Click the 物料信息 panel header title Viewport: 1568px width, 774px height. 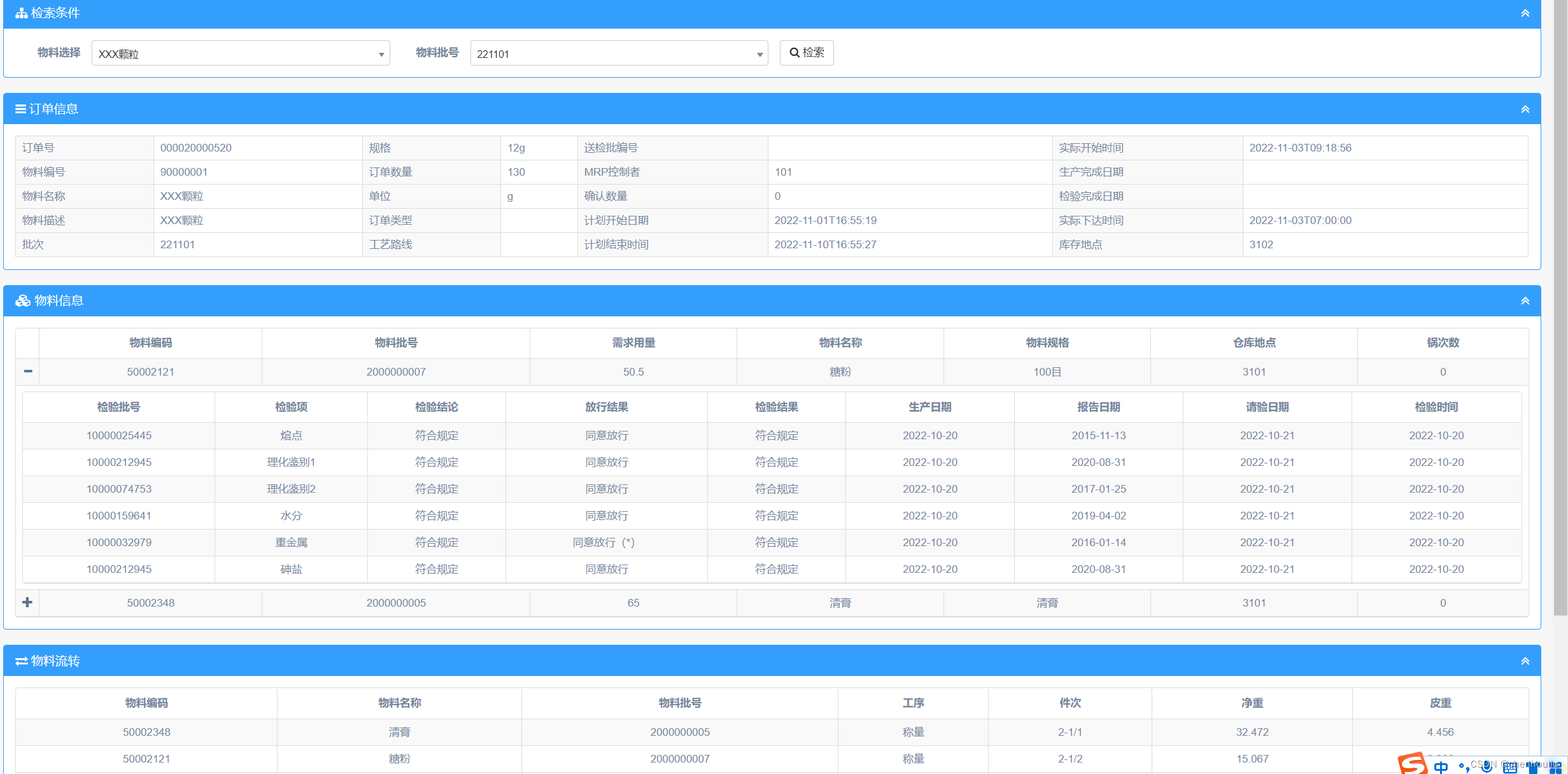(59, 301)
